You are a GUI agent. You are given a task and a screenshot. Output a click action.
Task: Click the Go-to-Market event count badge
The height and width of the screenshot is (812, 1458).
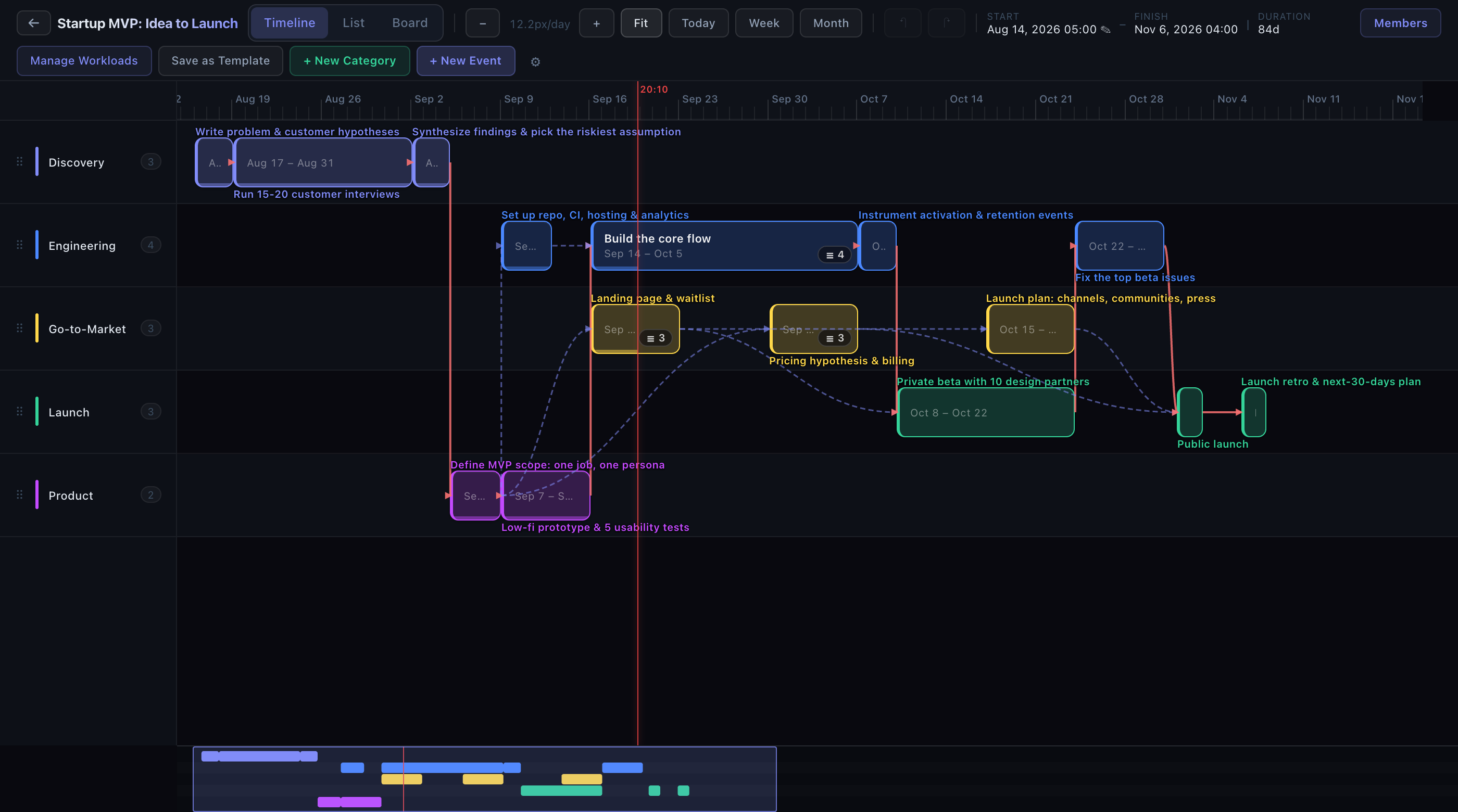coord(150,328)
